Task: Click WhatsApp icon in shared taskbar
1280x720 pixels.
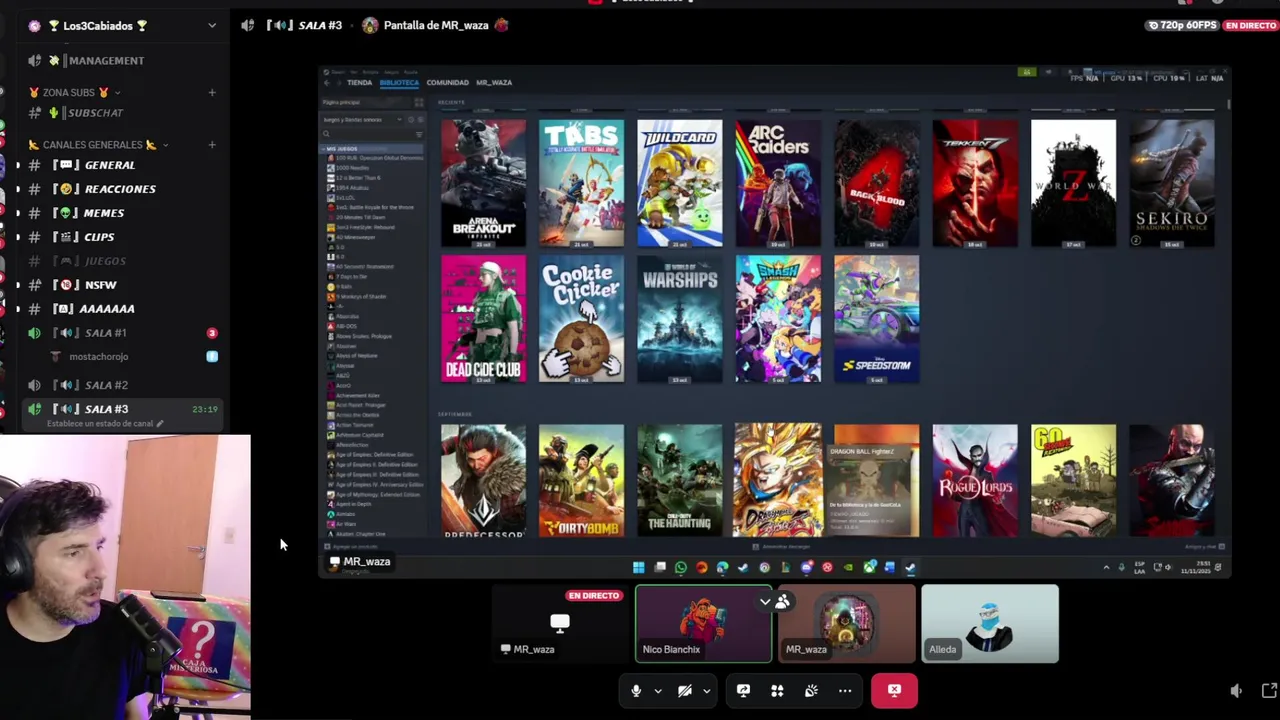Action: tap(680, 567)
